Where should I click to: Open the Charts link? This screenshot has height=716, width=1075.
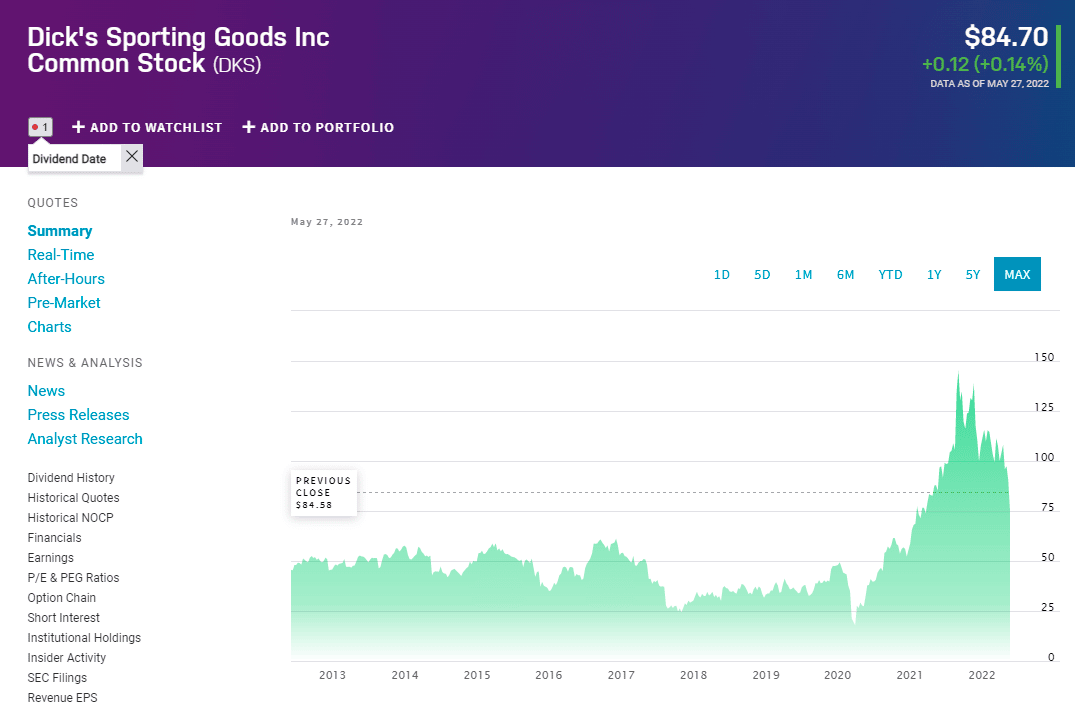pos(49,327)
